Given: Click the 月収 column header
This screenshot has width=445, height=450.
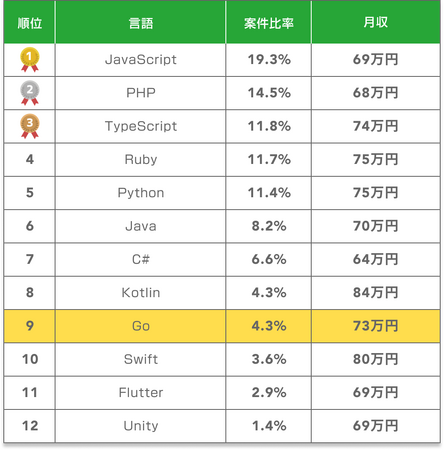Looking at the screenshot, I should click(x=376, y=23).
